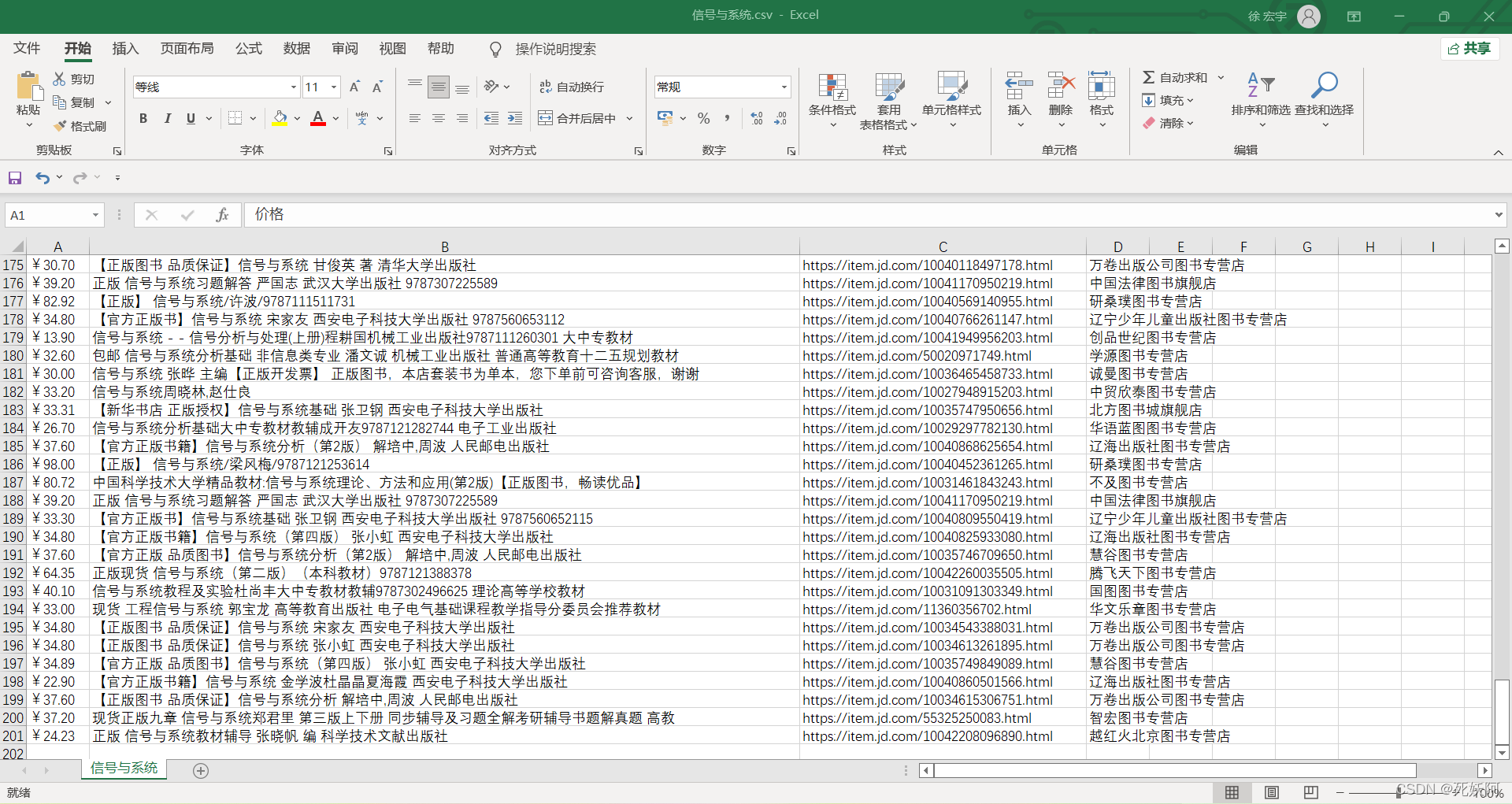Open the font name dropdown

point(294,87)
